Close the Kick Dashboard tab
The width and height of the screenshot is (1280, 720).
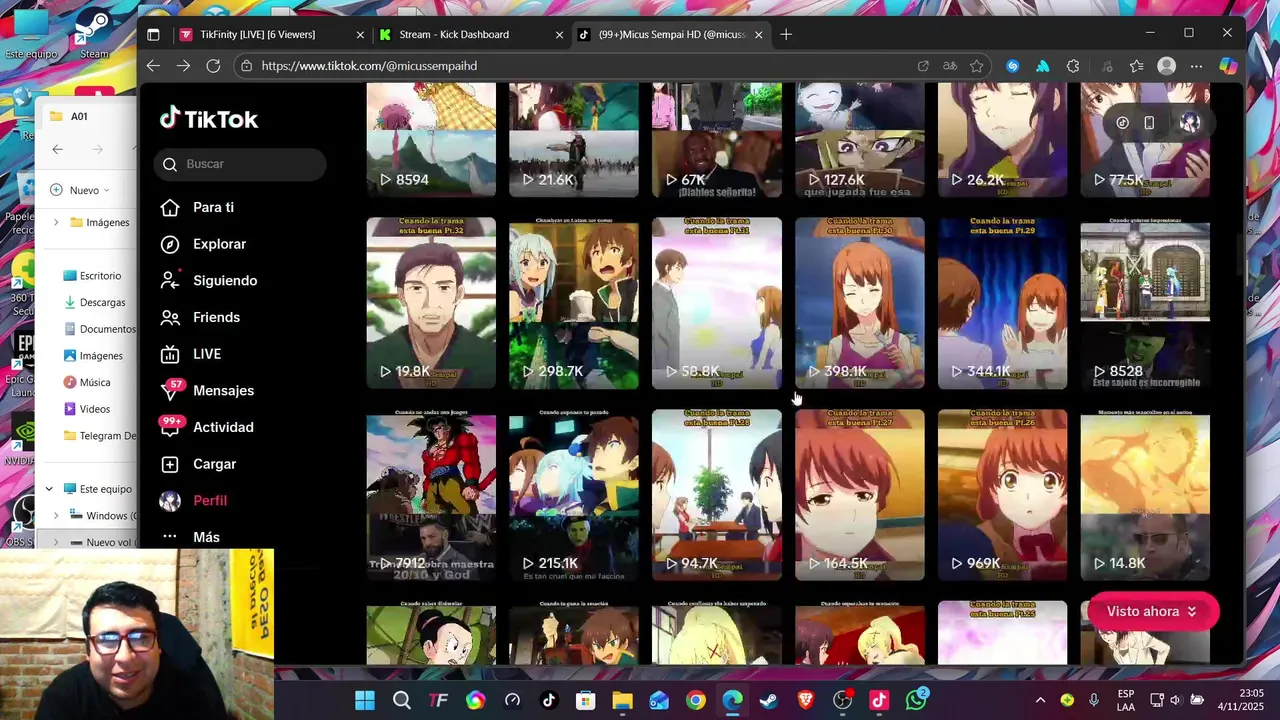pos(559,34)
